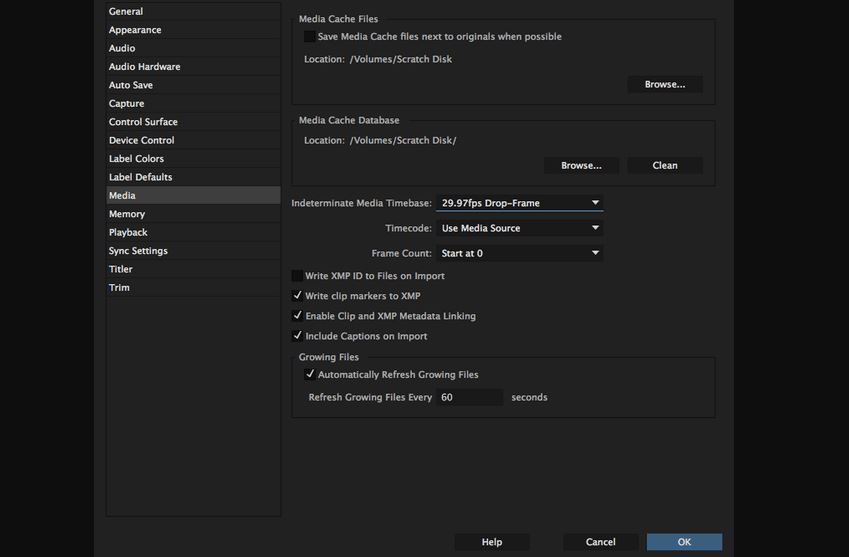Confirm preferences with OK

[684, 542]
